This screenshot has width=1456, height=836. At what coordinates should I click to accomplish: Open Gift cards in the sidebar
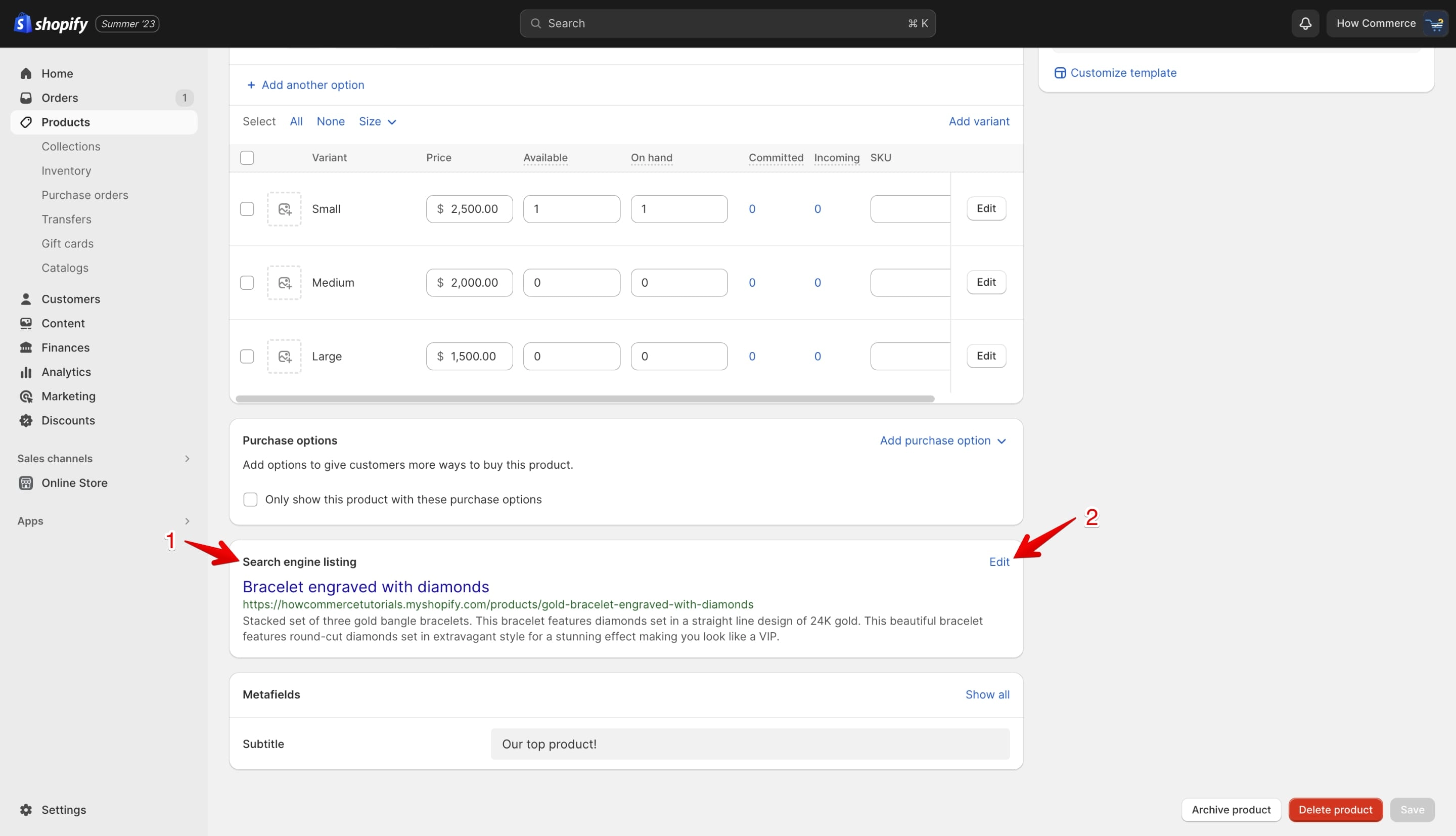(67, 243)
